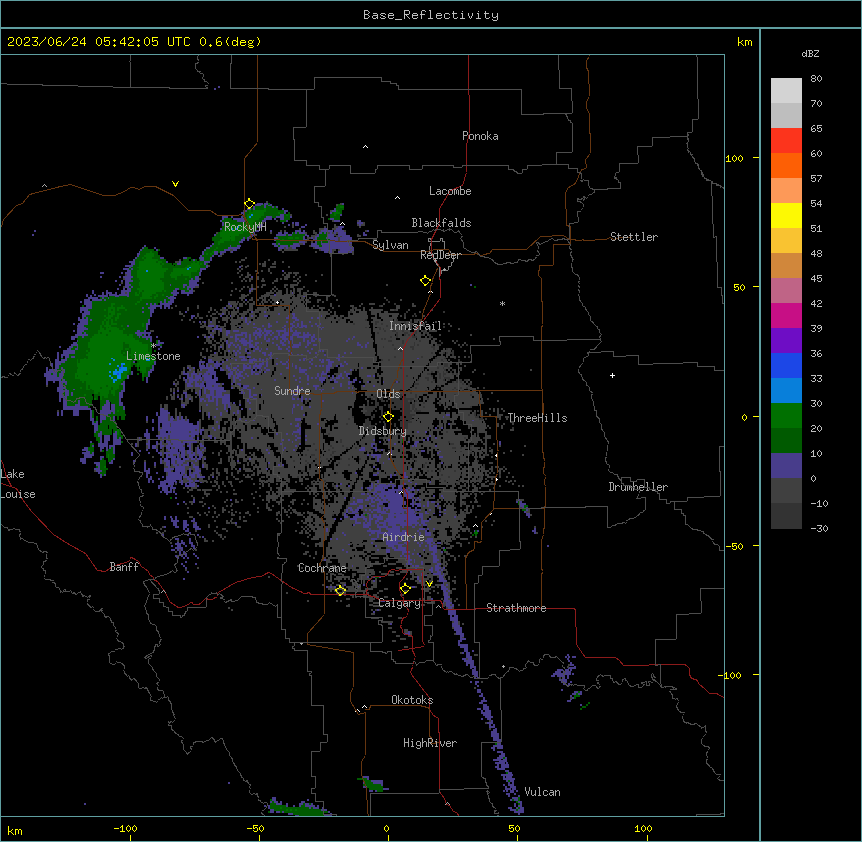
Task: Click the yellow diamond between Olds and Didsbury
Action: [389, 417]
